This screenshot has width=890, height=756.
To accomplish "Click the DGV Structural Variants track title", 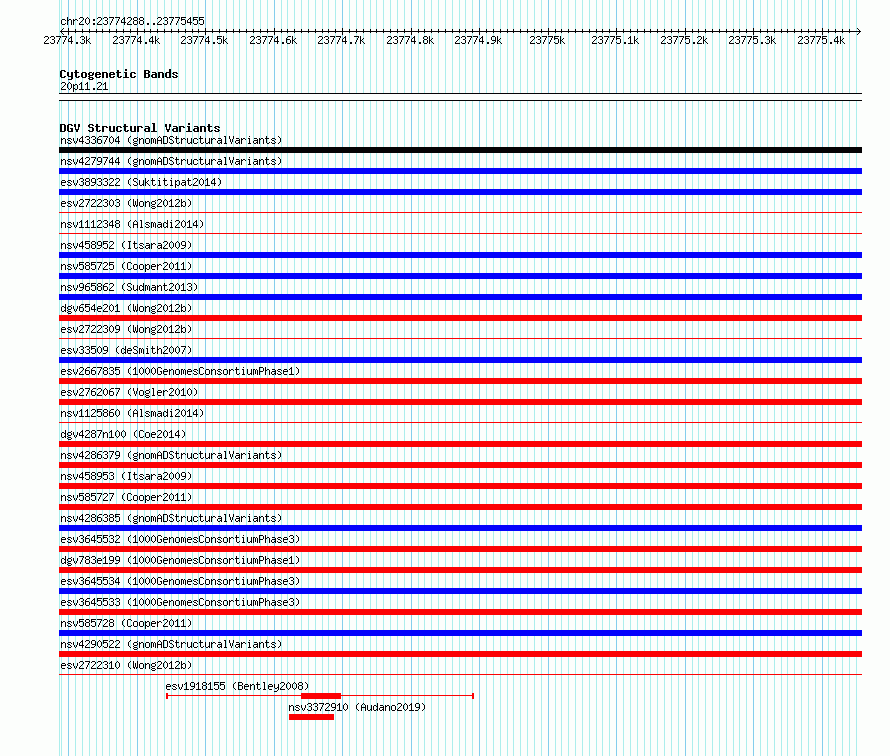I will click(140, 128).
